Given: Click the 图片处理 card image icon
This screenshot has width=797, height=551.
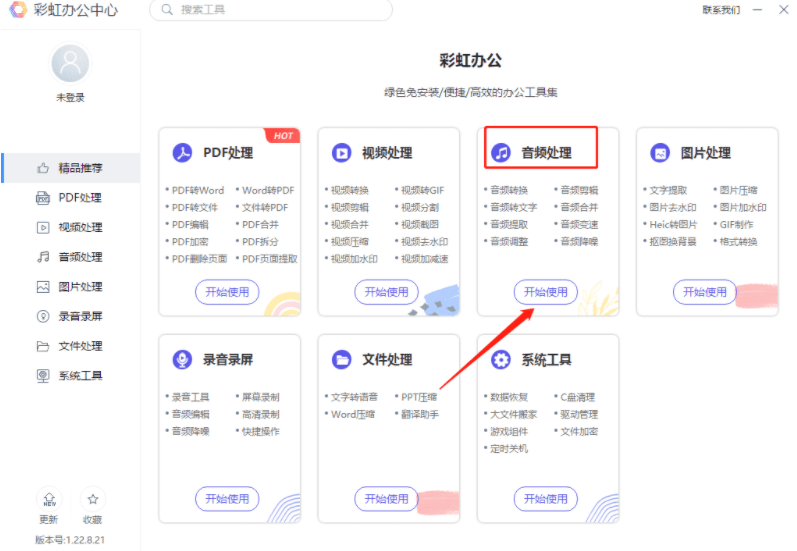Looking at the screenshot, I should pyautogui.click(x=660, y=153).
